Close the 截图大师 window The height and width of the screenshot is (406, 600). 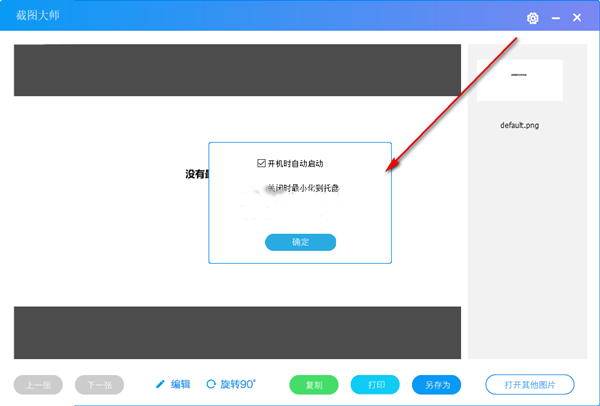coord(577,18)
